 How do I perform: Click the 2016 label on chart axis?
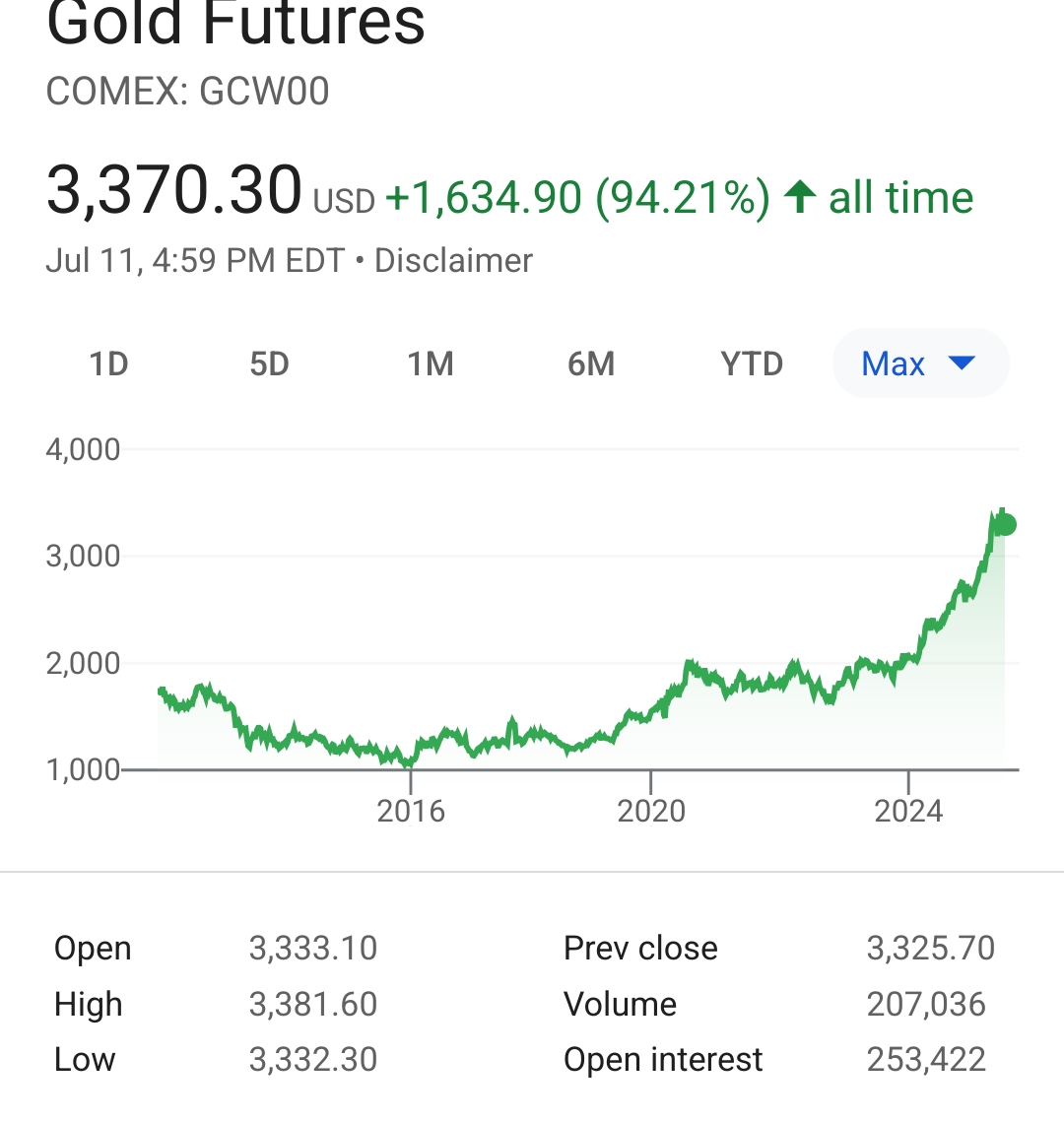click(x=411, y=812)
